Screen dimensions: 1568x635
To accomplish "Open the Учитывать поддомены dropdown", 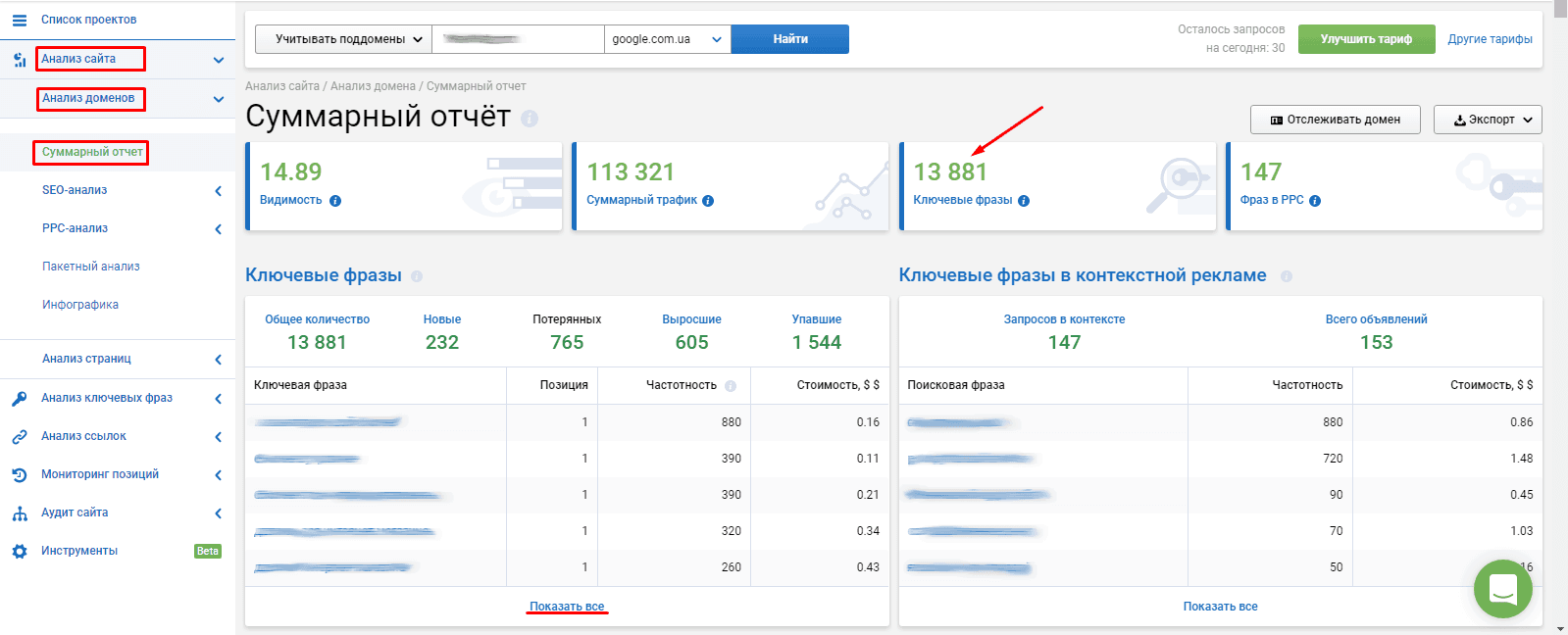I will click(x=343, y=39).
